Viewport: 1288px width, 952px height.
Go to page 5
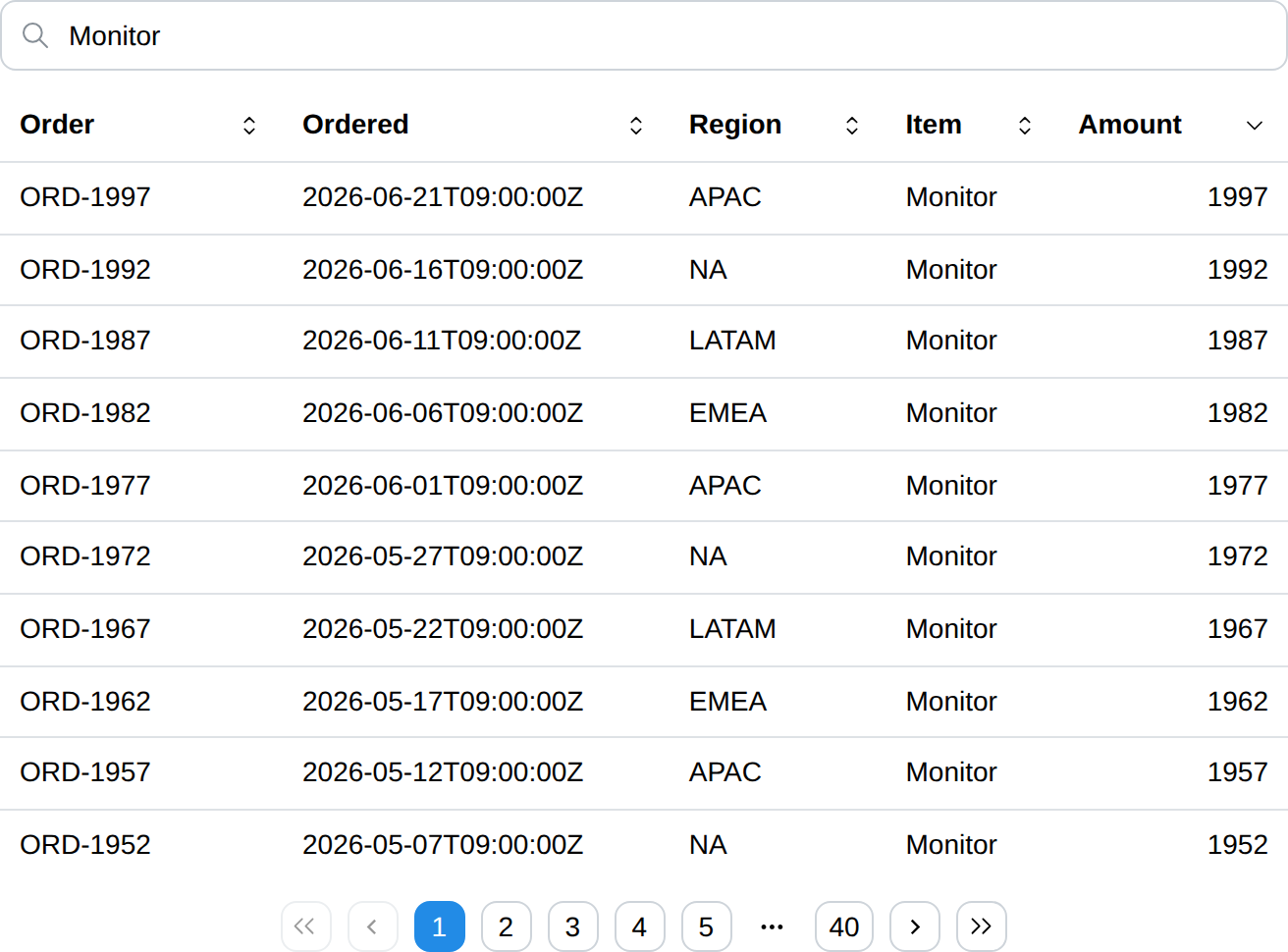706,926
